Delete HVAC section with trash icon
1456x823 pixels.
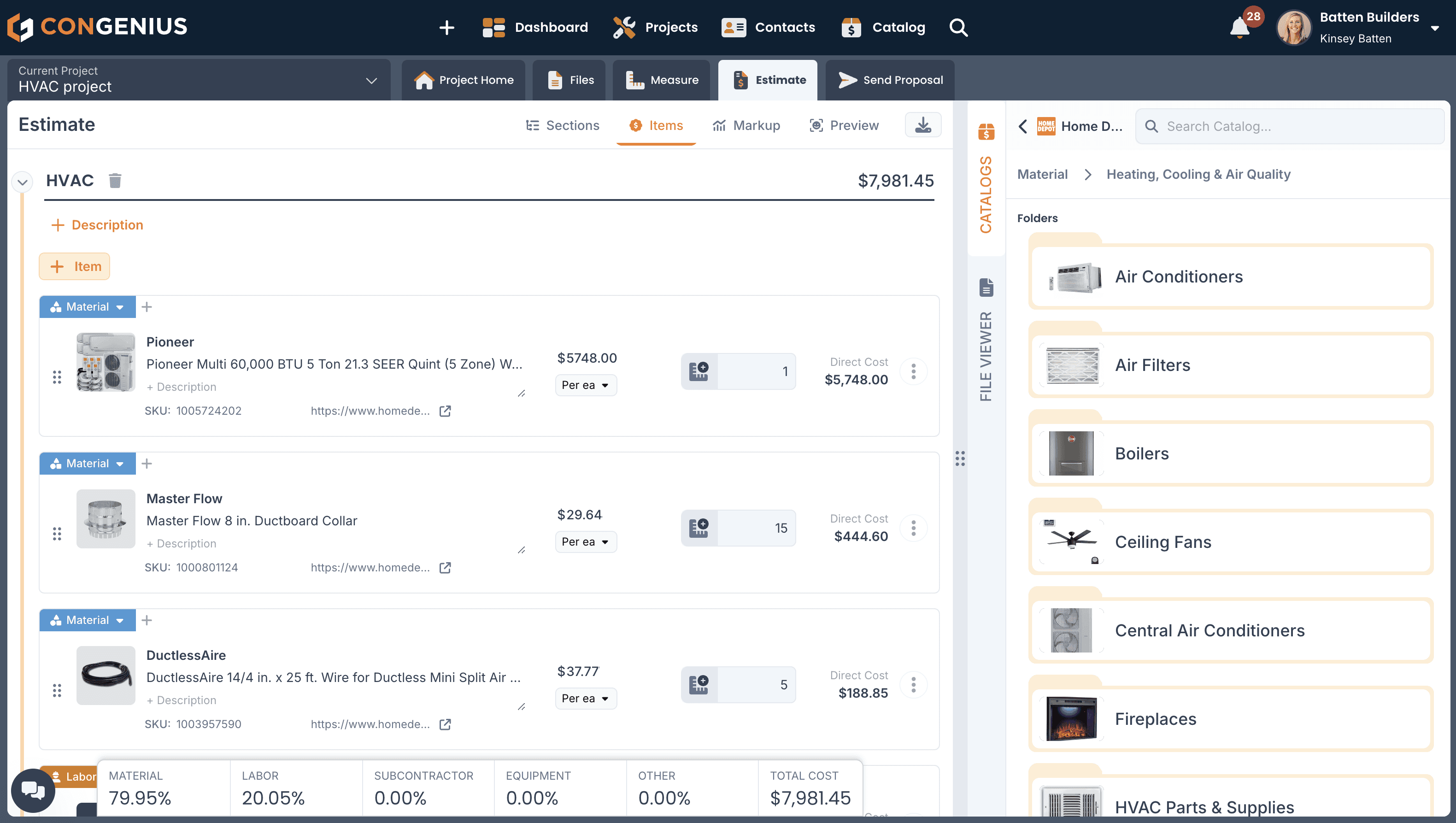pos(115,180)
